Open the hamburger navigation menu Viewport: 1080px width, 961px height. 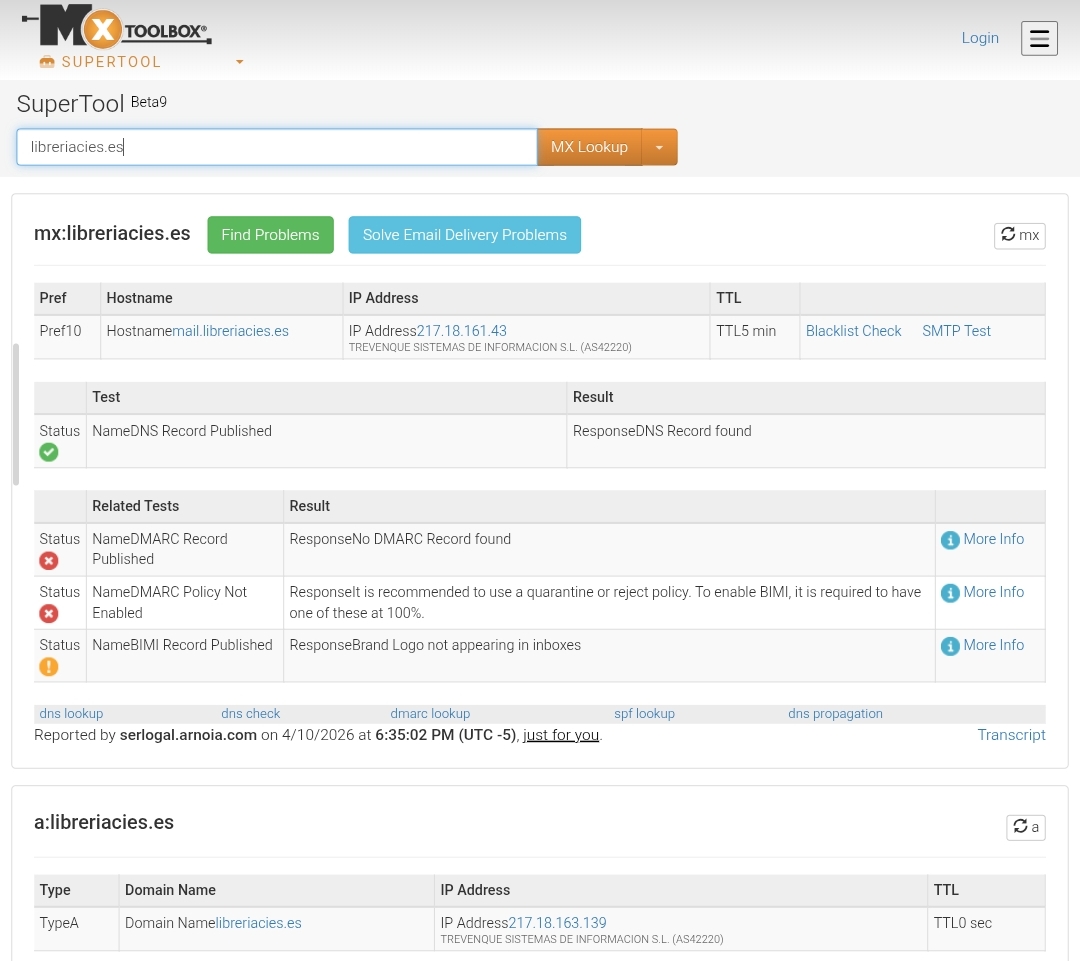(1039, 38)
